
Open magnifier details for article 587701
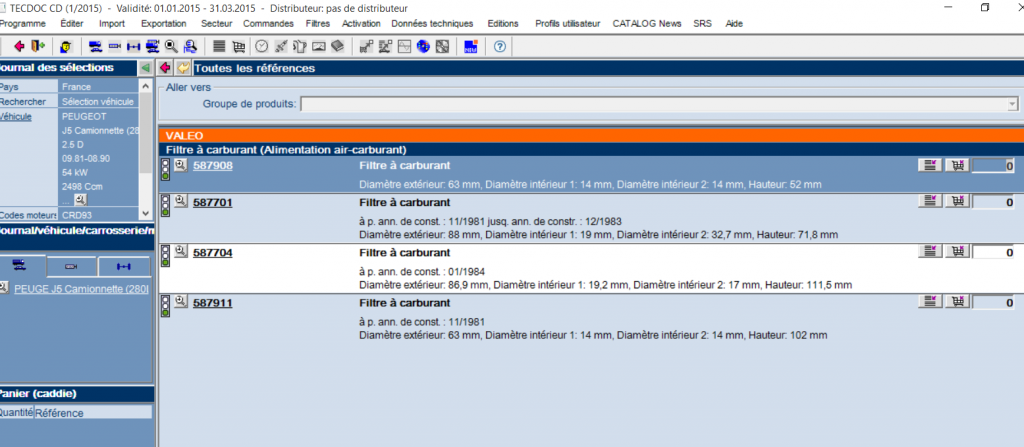pos(181,200)
